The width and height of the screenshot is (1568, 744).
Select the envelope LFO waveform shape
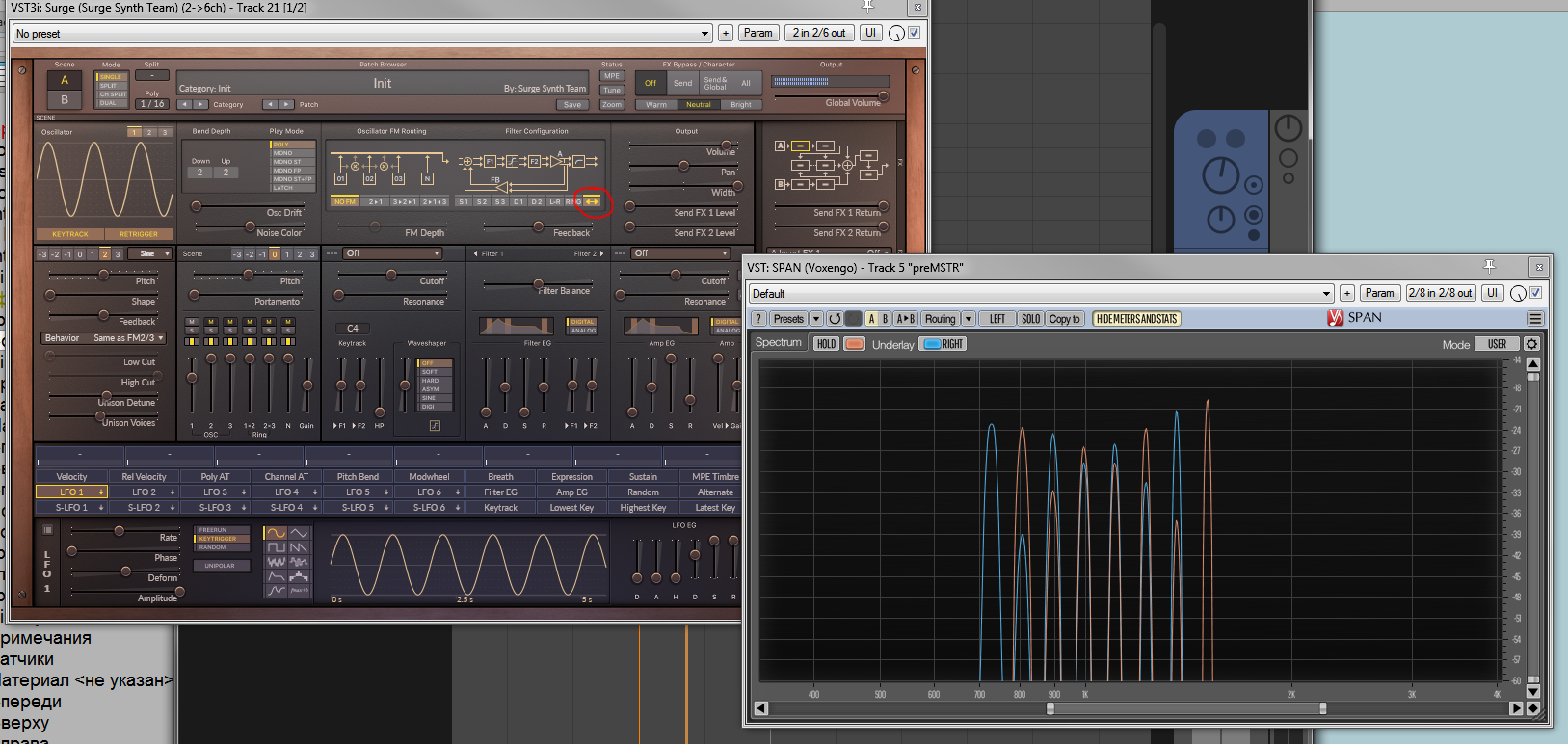point(277,576)
